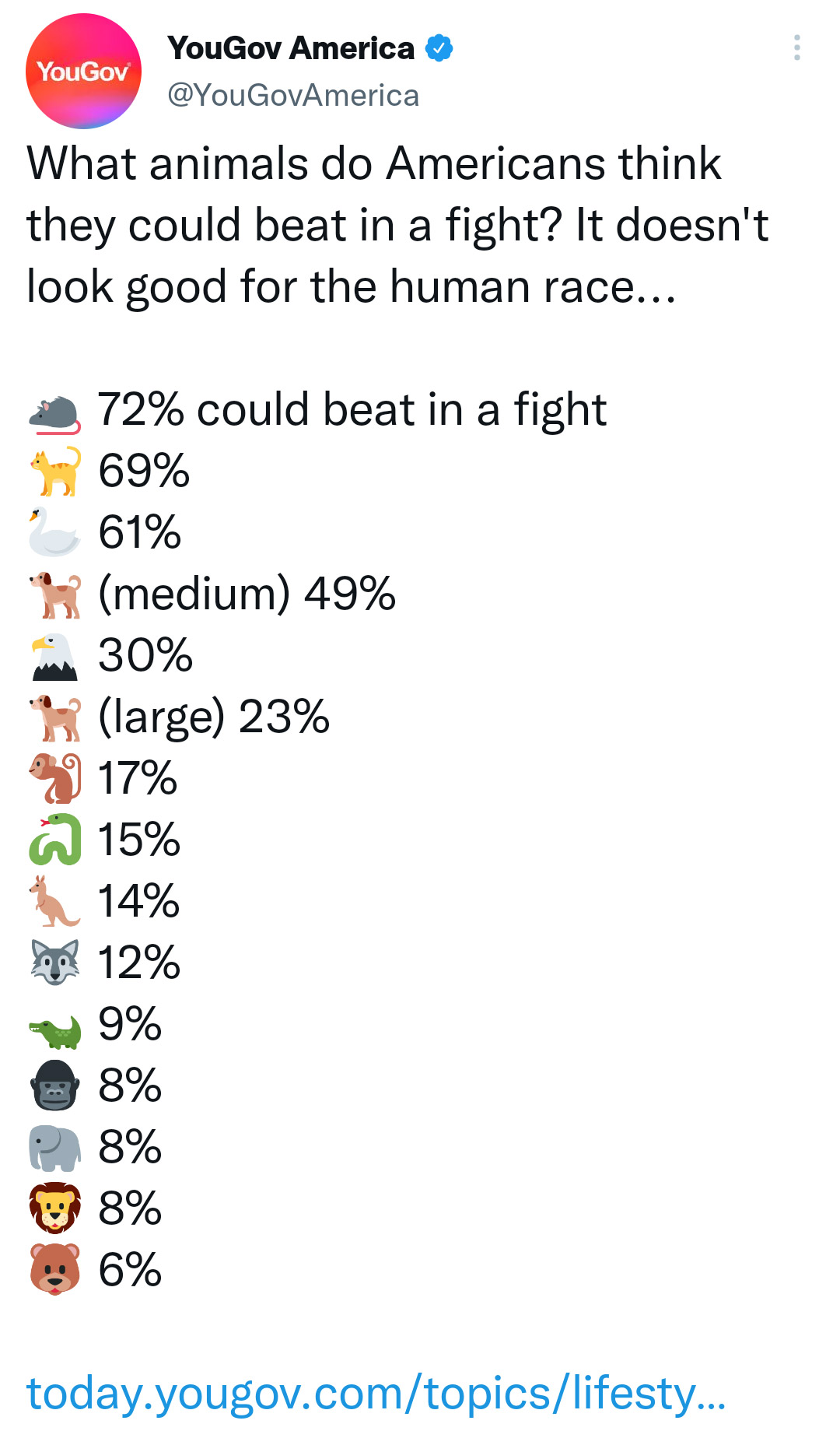Click the rat emoji at 72%
The width and height of the screenshot is (840, 1431).
54,413
